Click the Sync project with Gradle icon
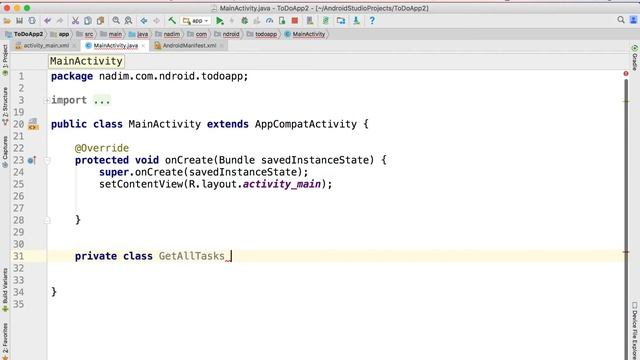Viewport: 640px width, 360px height. click(x=326, y=21)
